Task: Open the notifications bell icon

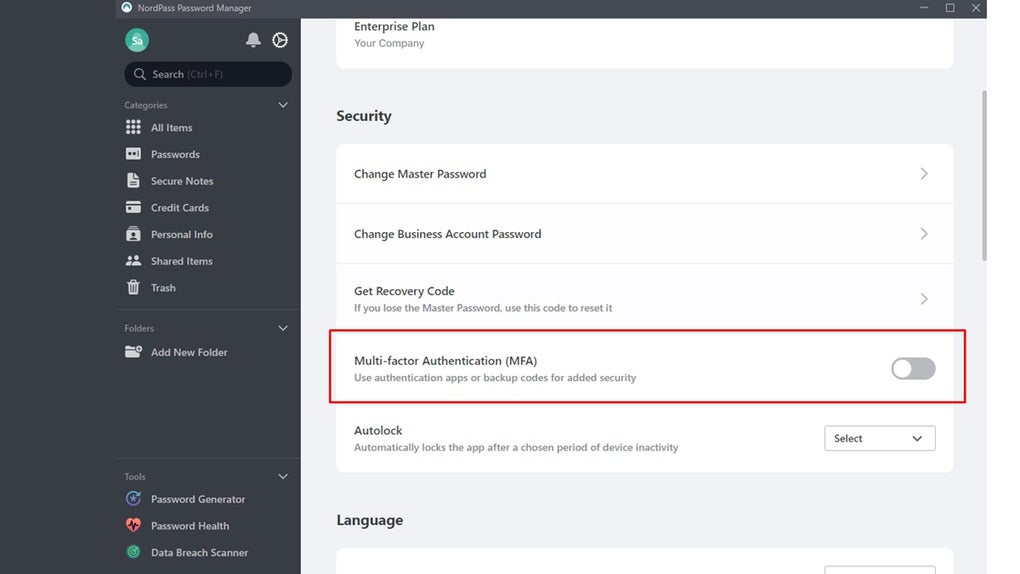Action: (x=253, y=40)
